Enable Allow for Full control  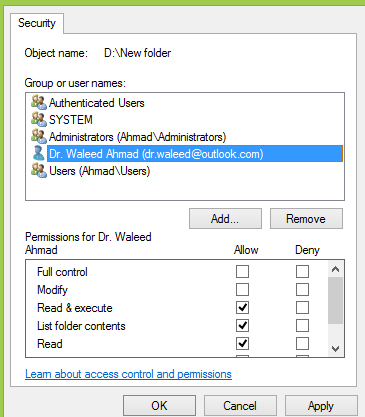242,272
